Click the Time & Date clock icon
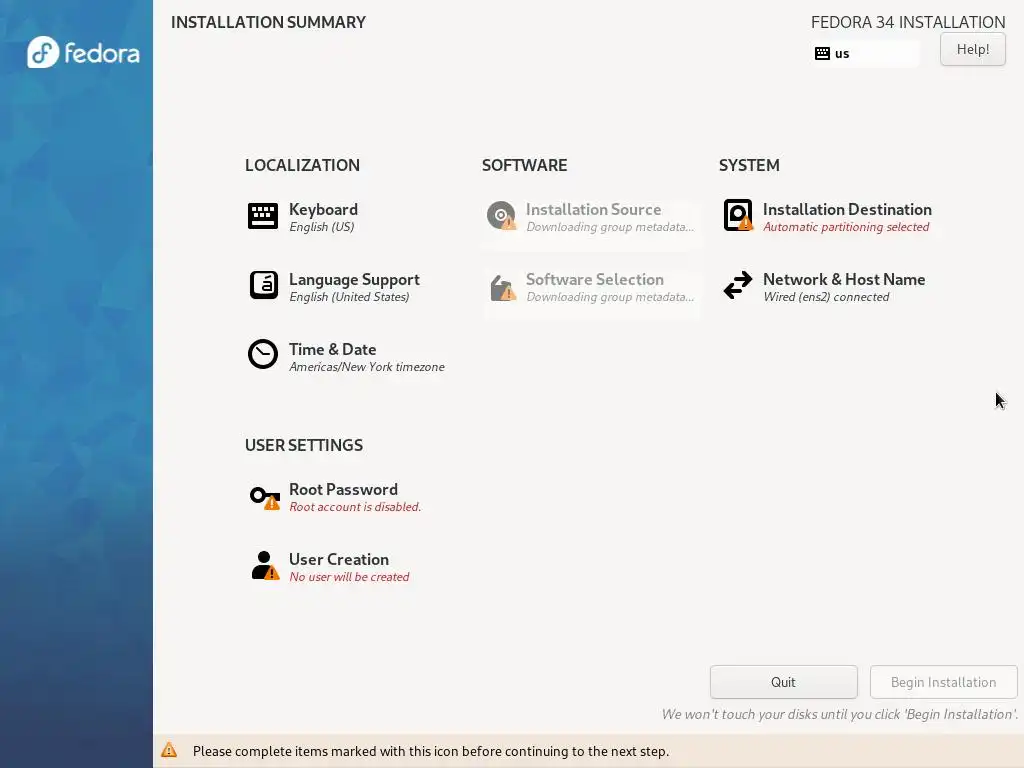Image resolution: width=1024 pixels, height=768 pixels. tap(263, 354)
